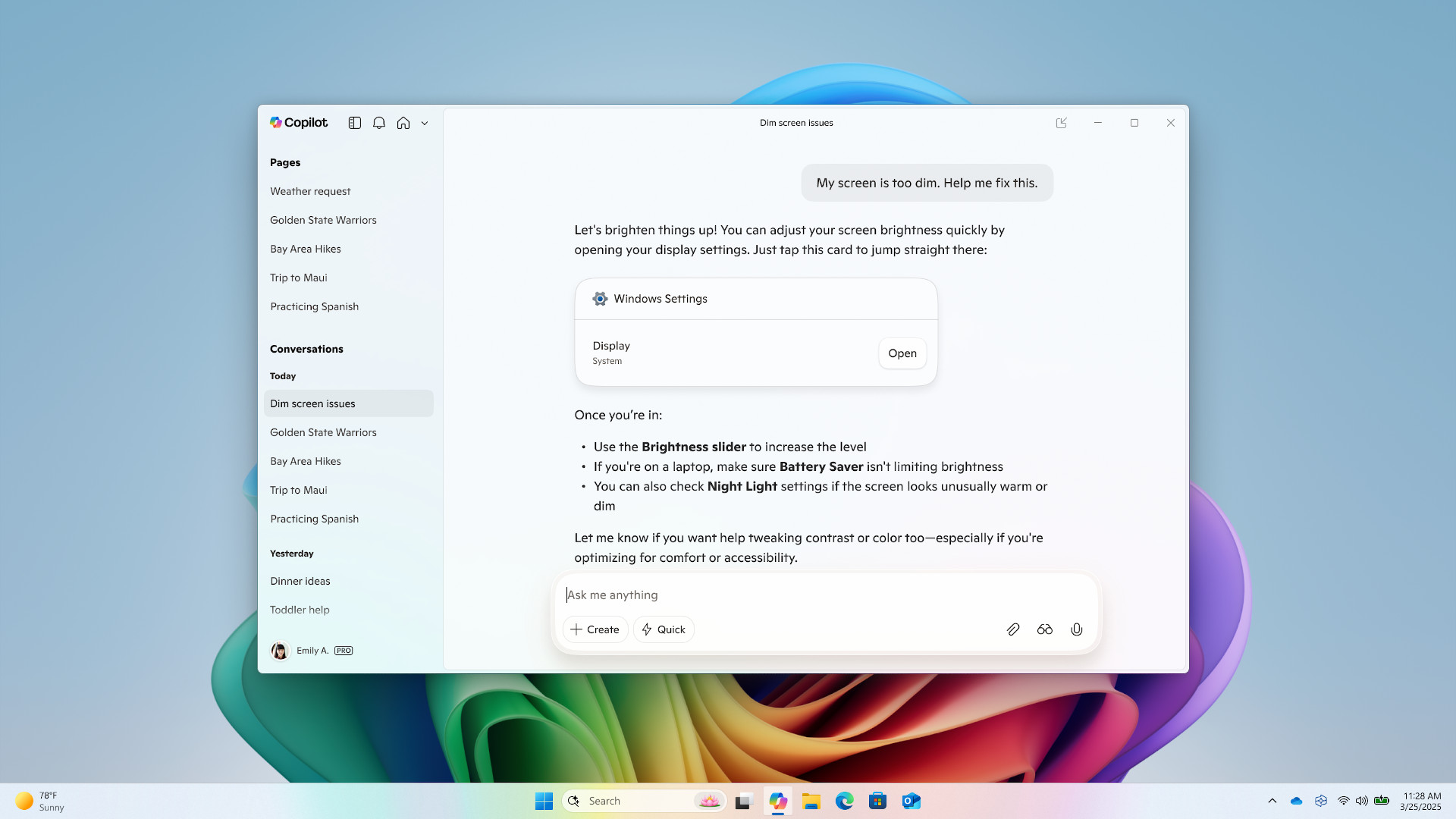Viewport: 1456px width, 819px height.
Task: Select the Dim screen issues conversation
Action: (312, 403)
